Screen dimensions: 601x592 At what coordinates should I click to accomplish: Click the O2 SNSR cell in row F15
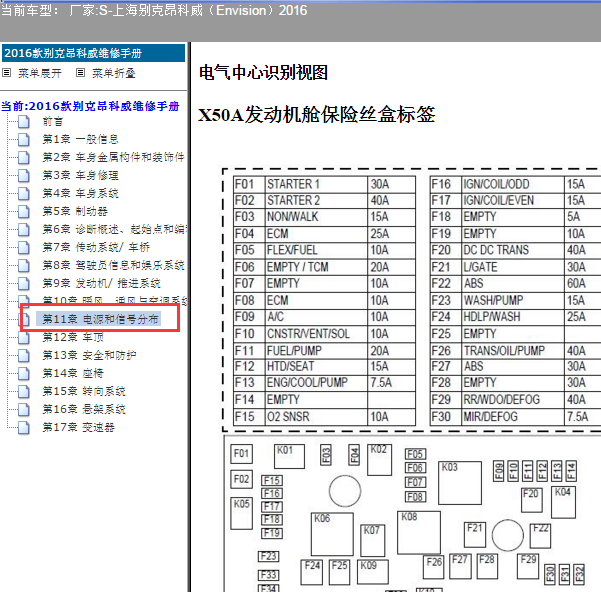[x=316, y=417]
